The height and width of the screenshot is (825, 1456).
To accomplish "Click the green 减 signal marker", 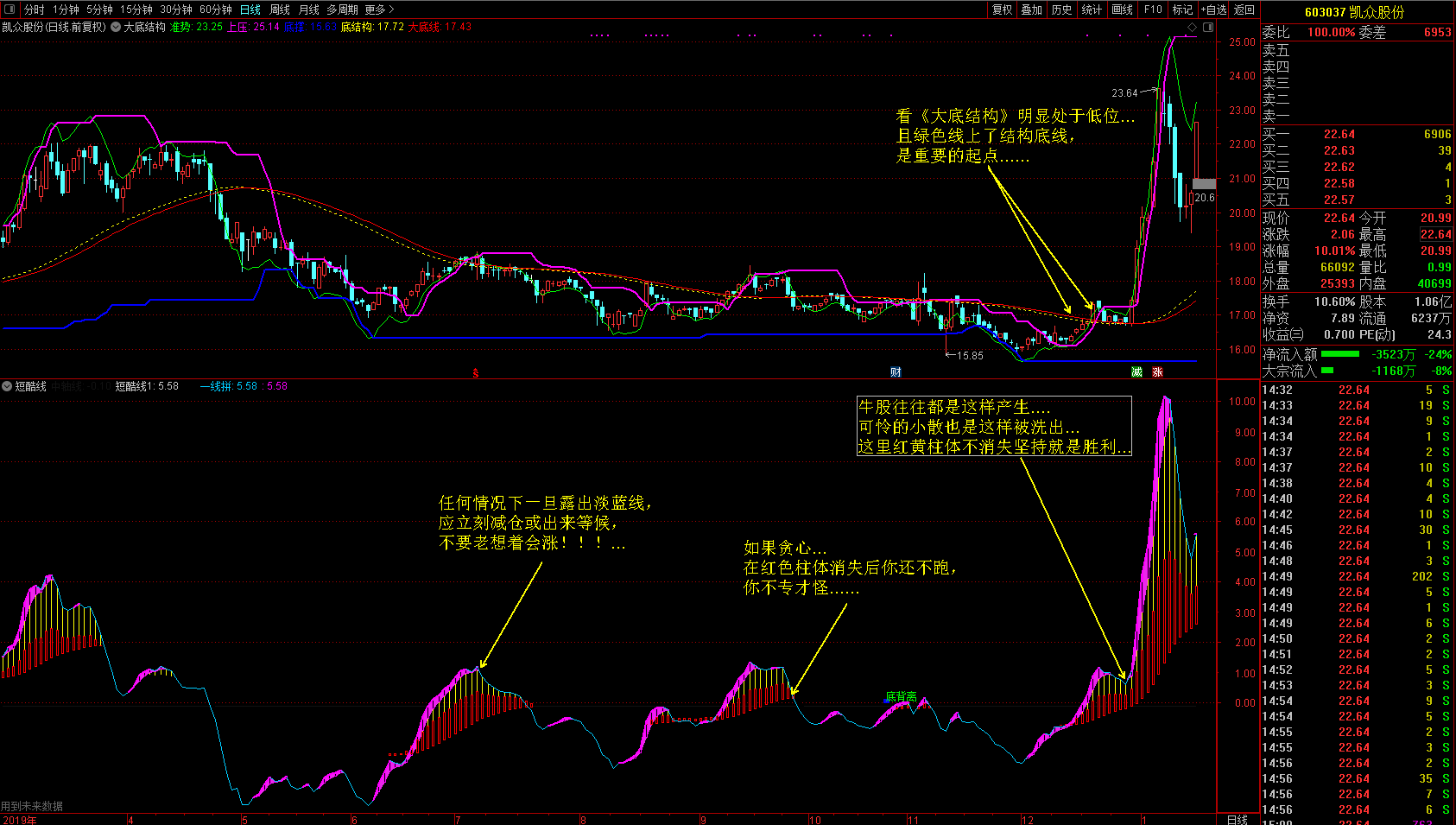I will 1136,372.
